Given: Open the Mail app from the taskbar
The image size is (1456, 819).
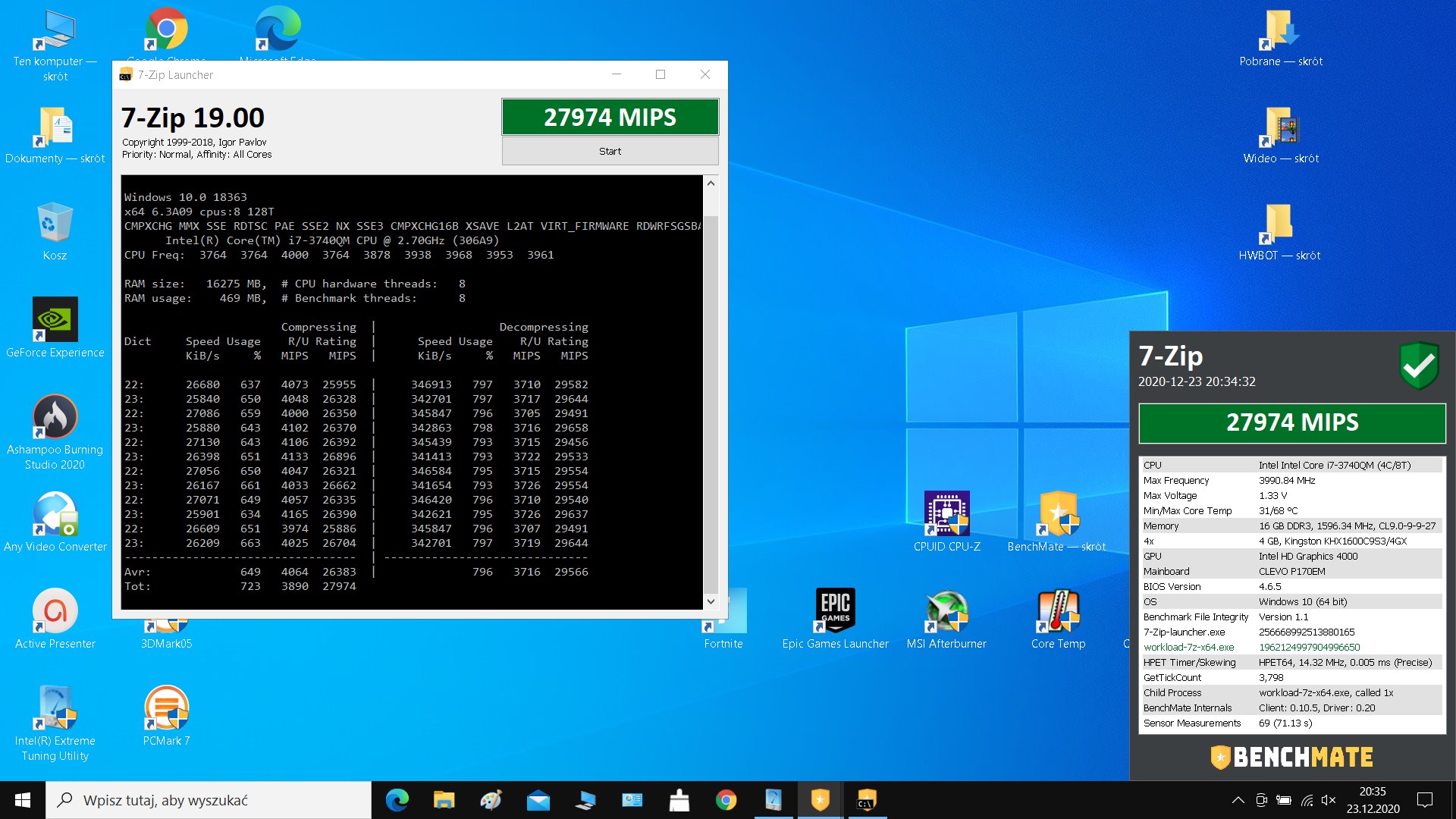Looking at the screenshot, I should (538, 800).
